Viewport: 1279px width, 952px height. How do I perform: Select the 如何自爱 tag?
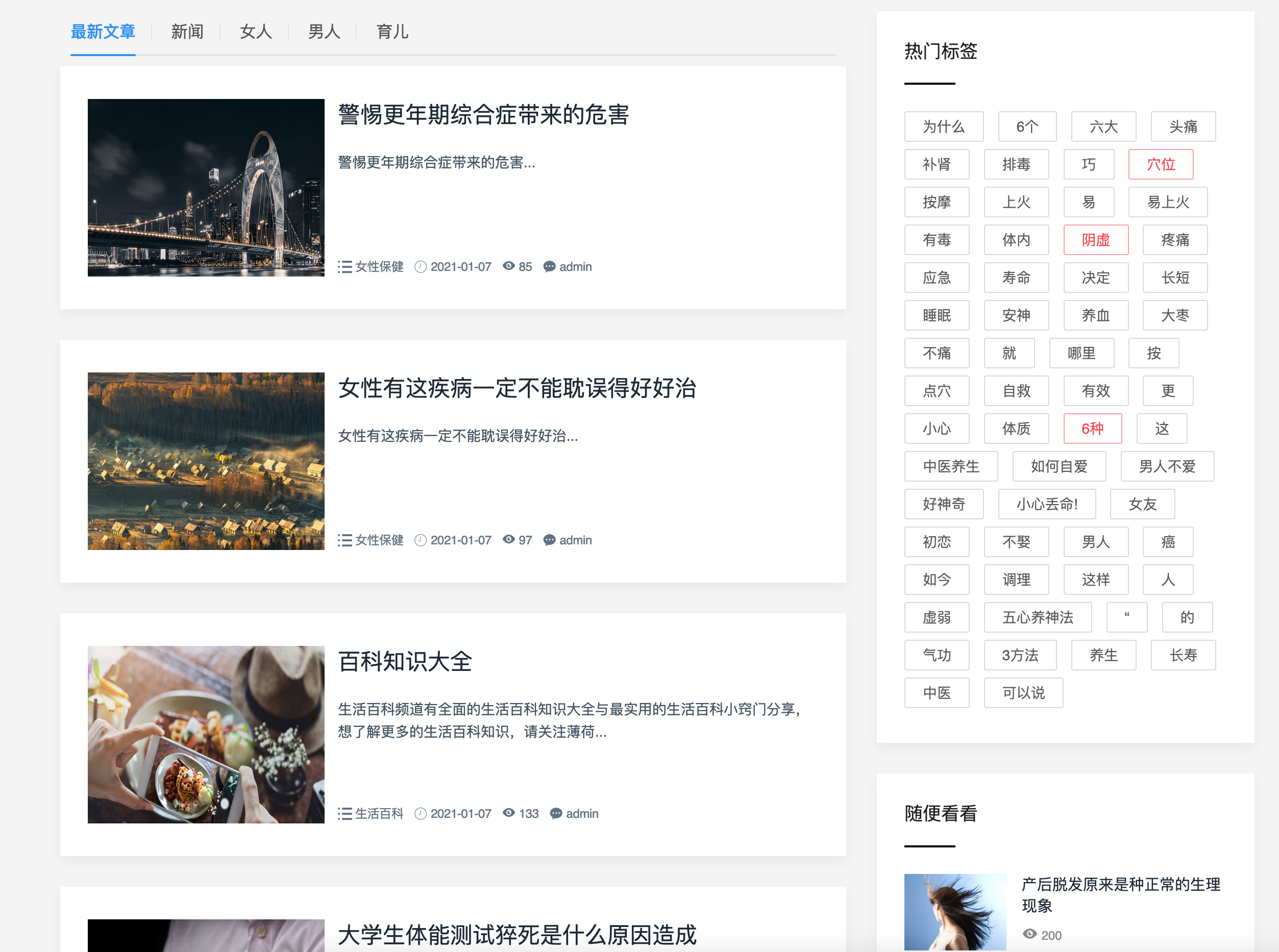point(1059,466)
